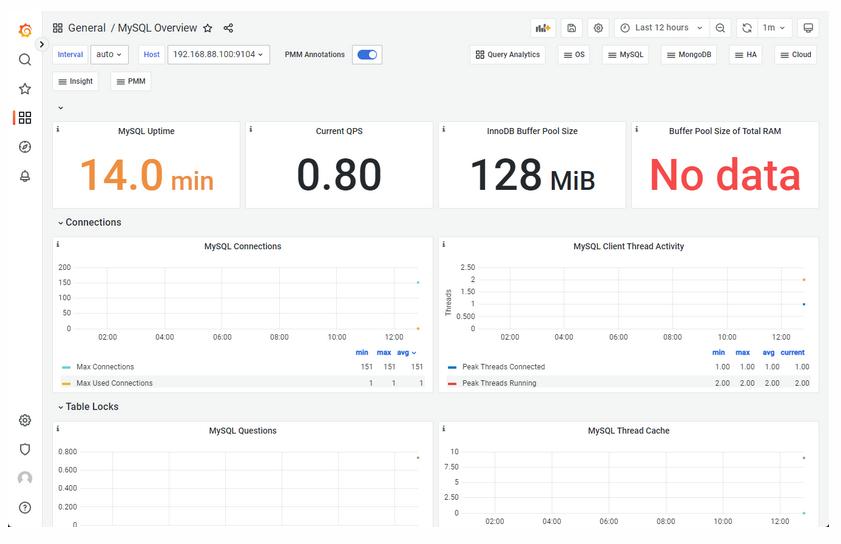Sort Thread Activity legend by current

coord(792,352)
